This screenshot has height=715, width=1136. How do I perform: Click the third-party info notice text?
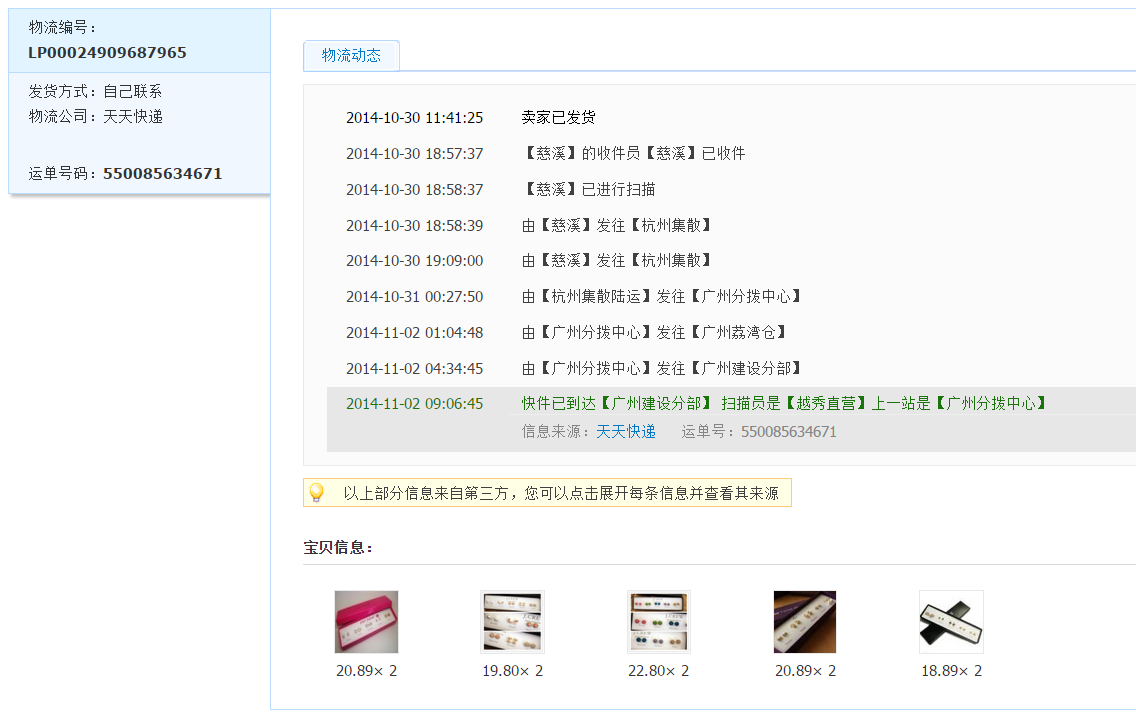point(560,493)
